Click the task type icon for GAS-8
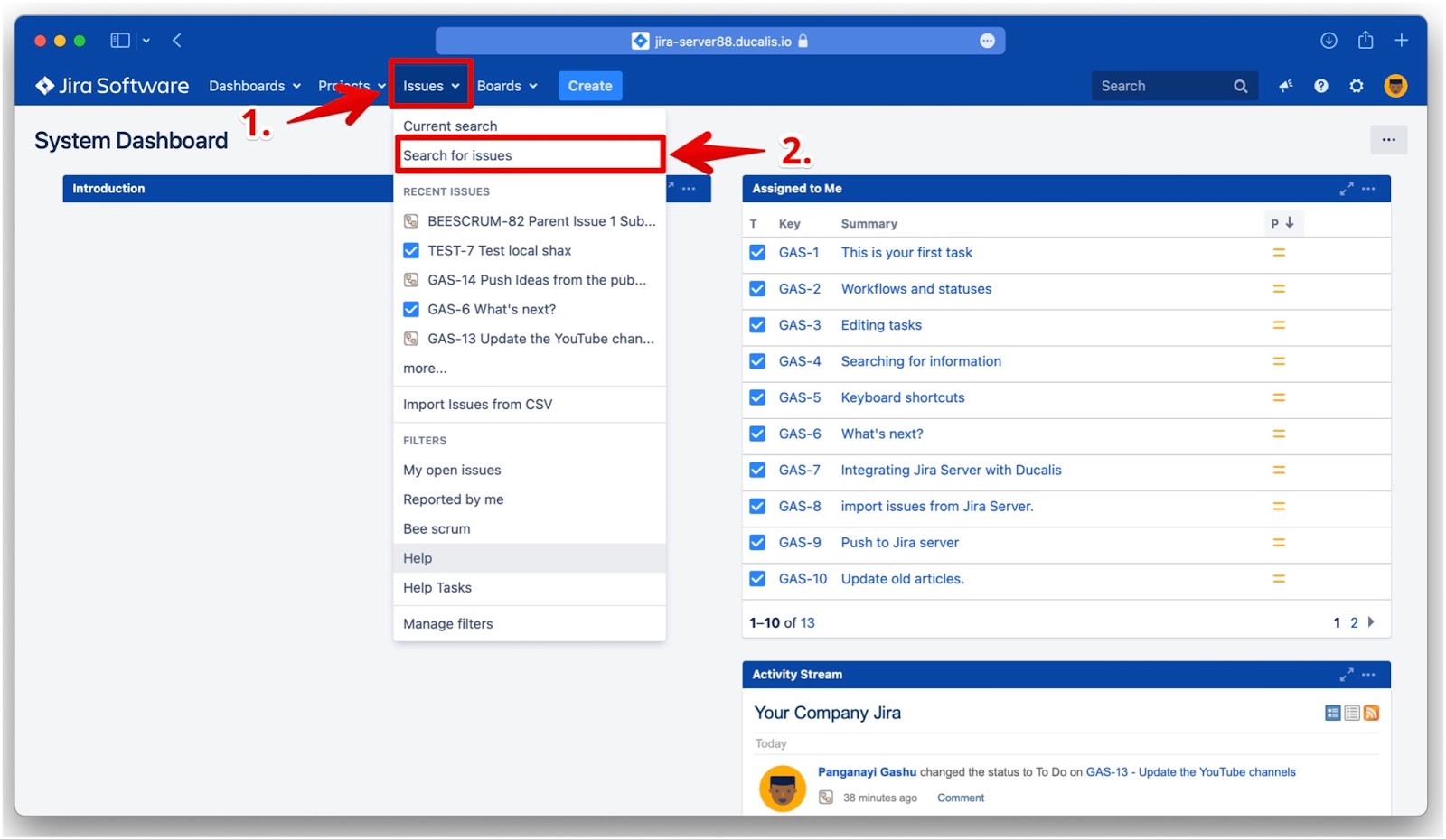The image size is (1446, 840). pos(757,506)
